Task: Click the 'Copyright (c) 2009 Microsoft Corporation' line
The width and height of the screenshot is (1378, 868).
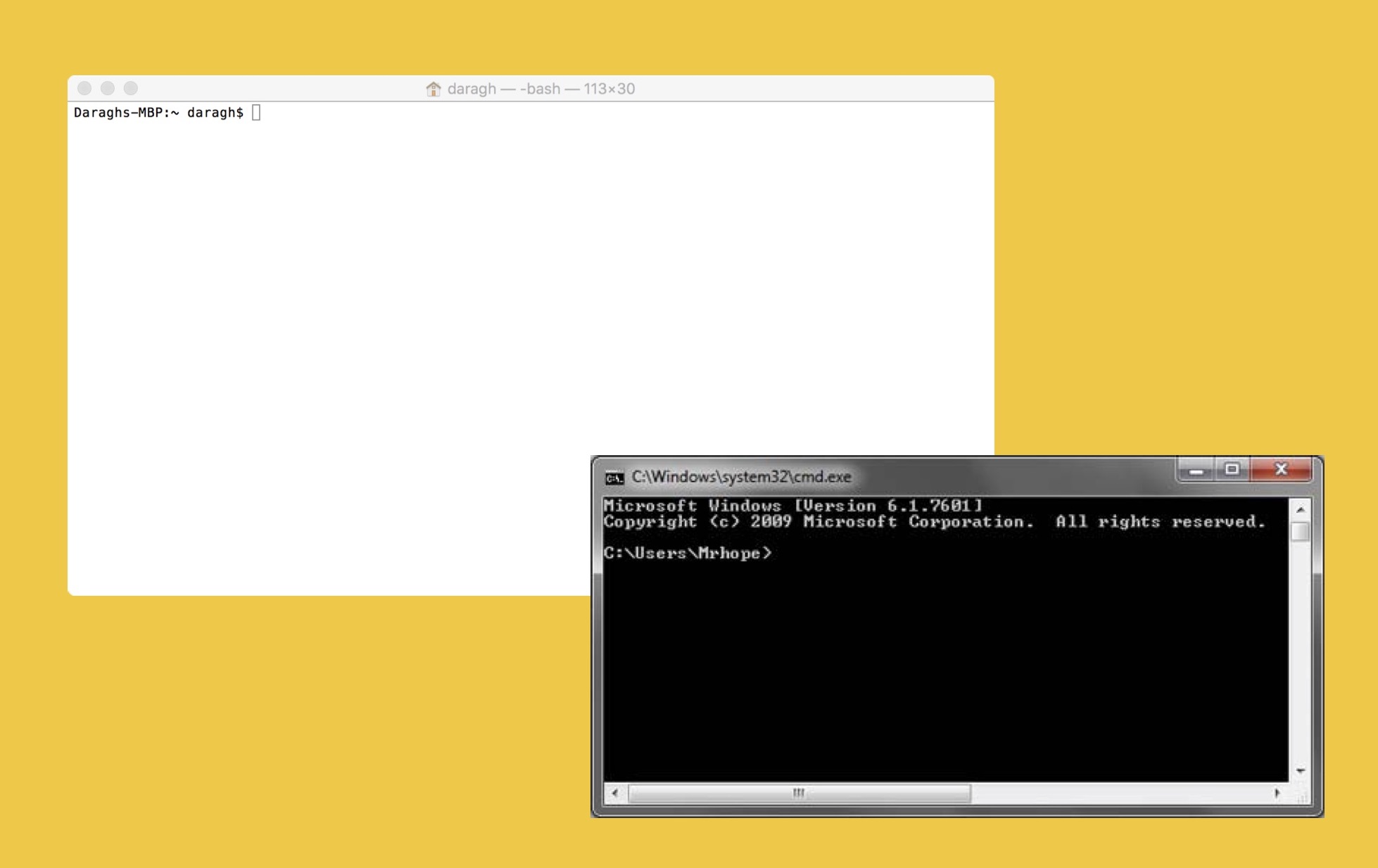Action: point(818,522)
